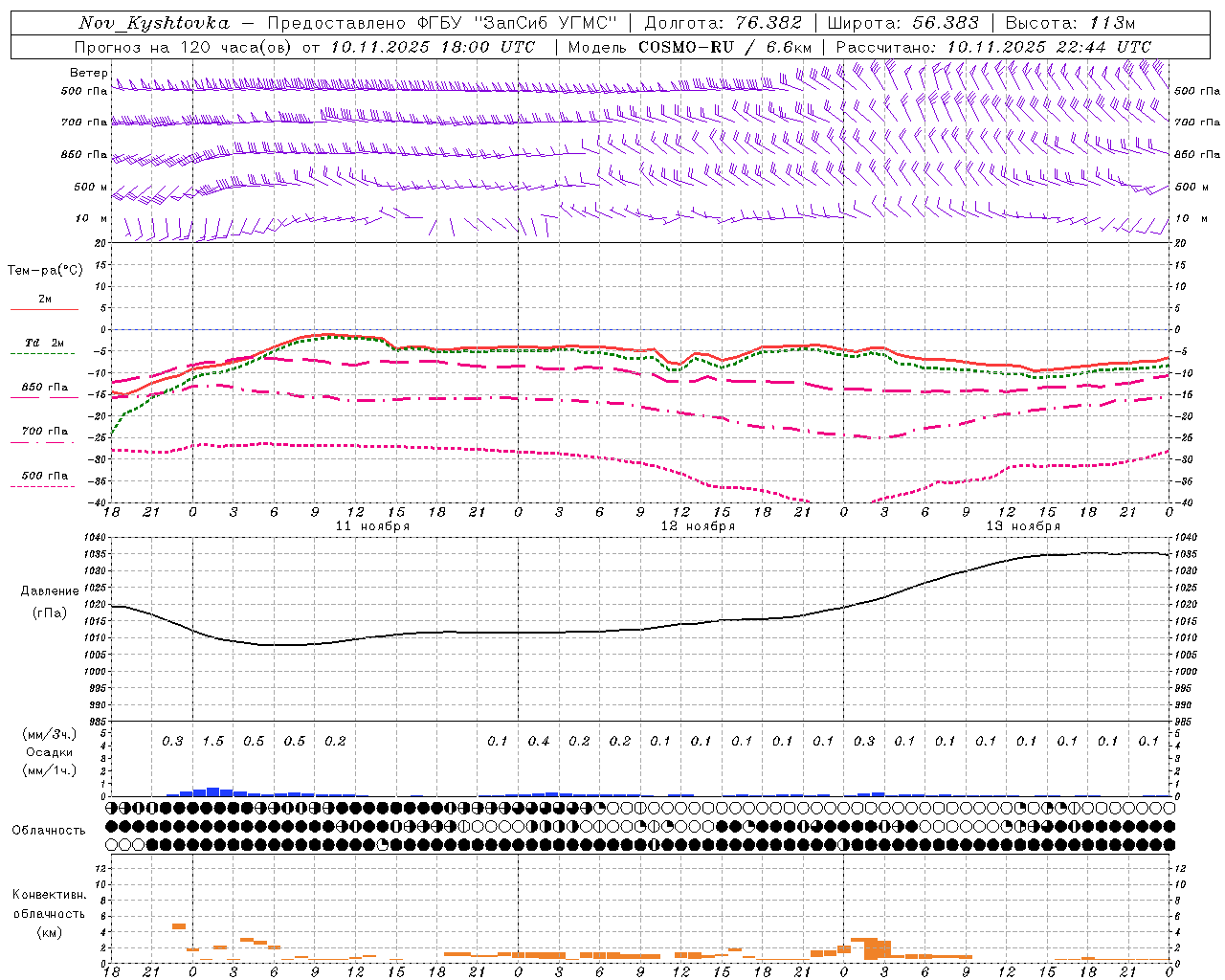Click the 'Тем-ра(°C)' temperature label

(45, 271)
